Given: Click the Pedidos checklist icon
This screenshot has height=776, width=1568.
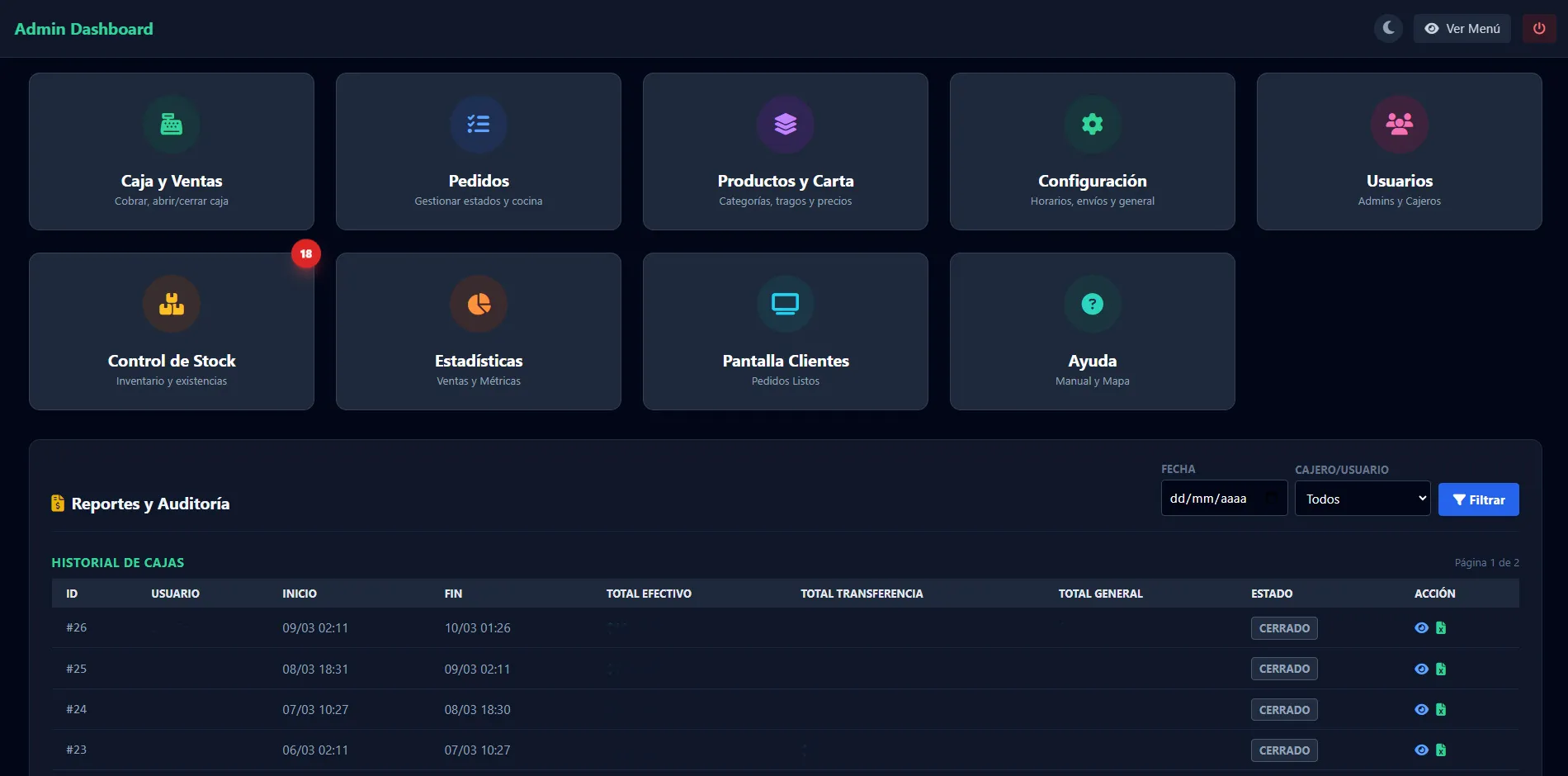Looking at the screenshot, I should tap(478, 125).
